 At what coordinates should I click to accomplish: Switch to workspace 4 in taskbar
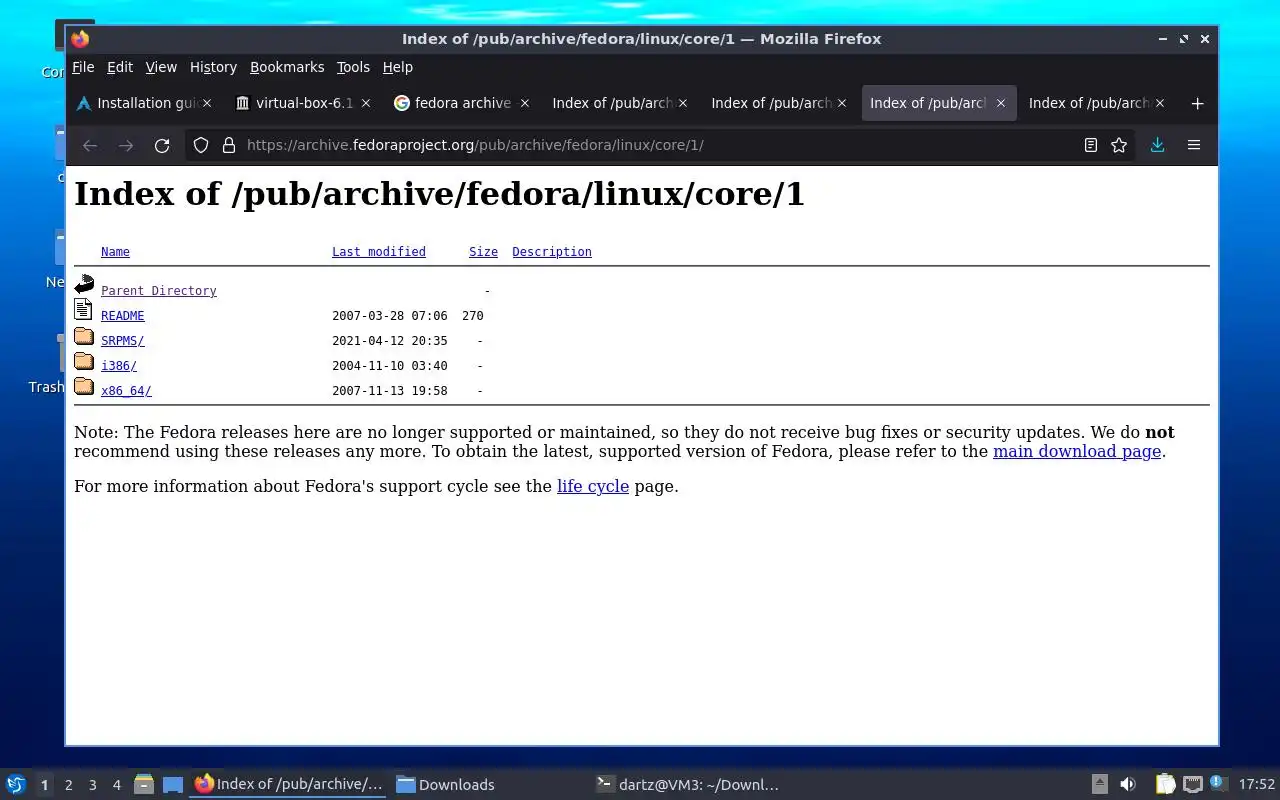point(116,785)
